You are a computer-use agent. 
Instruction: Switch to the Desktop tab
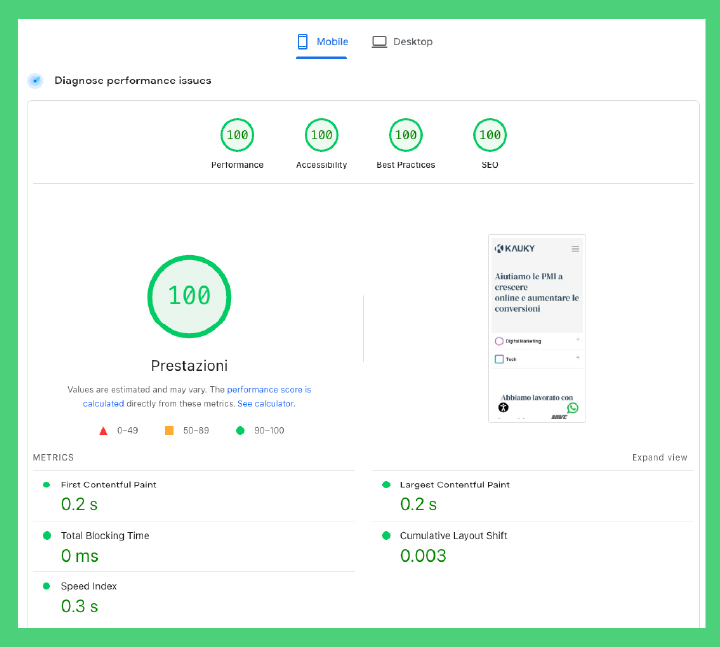click(402, 42)
